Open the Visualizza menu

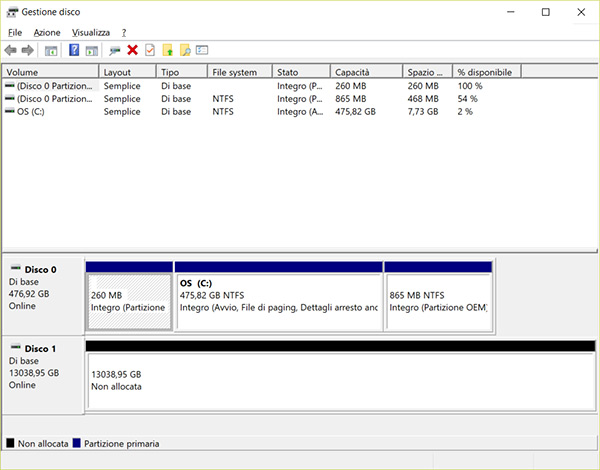tap(91, 33)
